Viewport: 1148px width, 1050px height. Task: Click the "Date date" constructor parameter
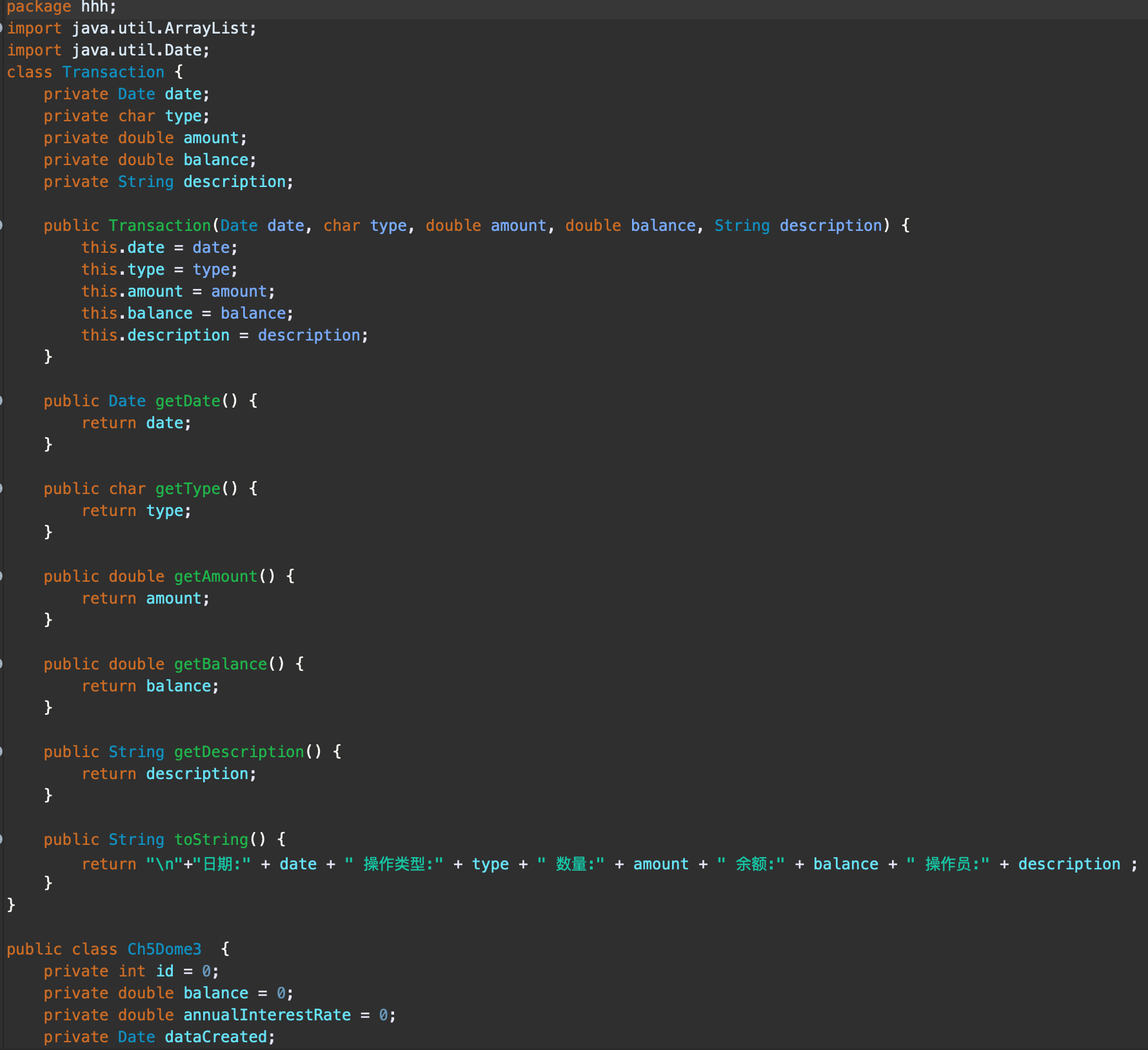click(262, 226)
